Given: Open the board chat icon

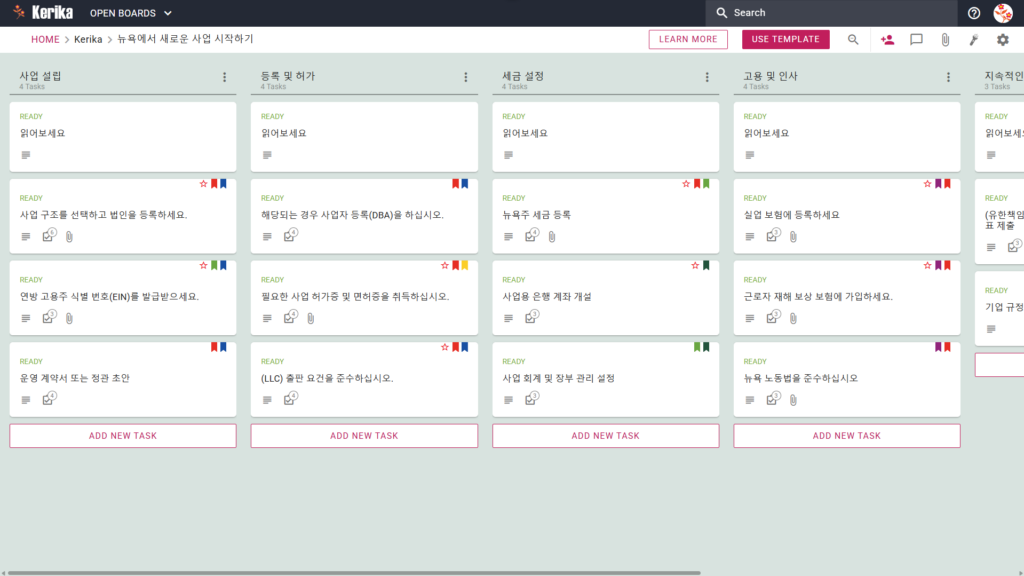Looking at the screenshot, I should (916, 39).
